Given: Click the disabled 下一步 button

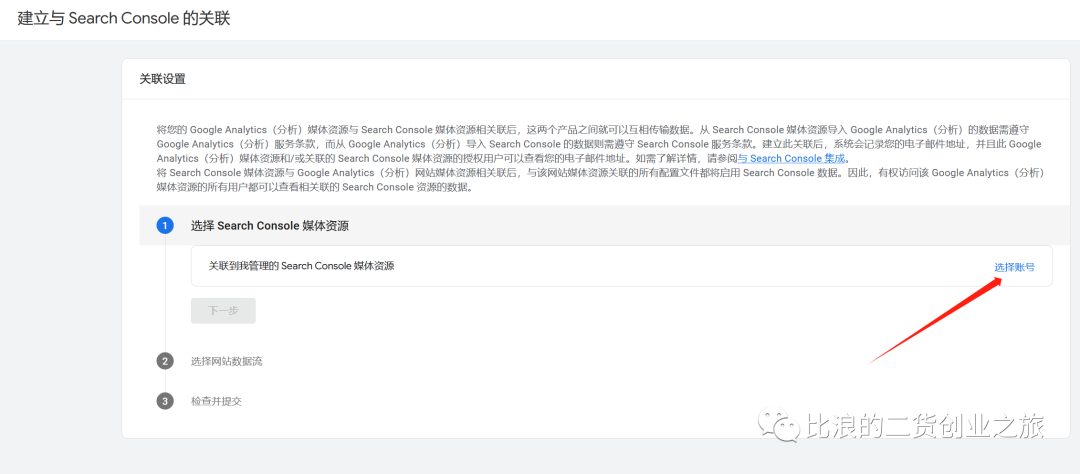Looking at the screenshot, I should pyautogui.click(x=223, y=311).
